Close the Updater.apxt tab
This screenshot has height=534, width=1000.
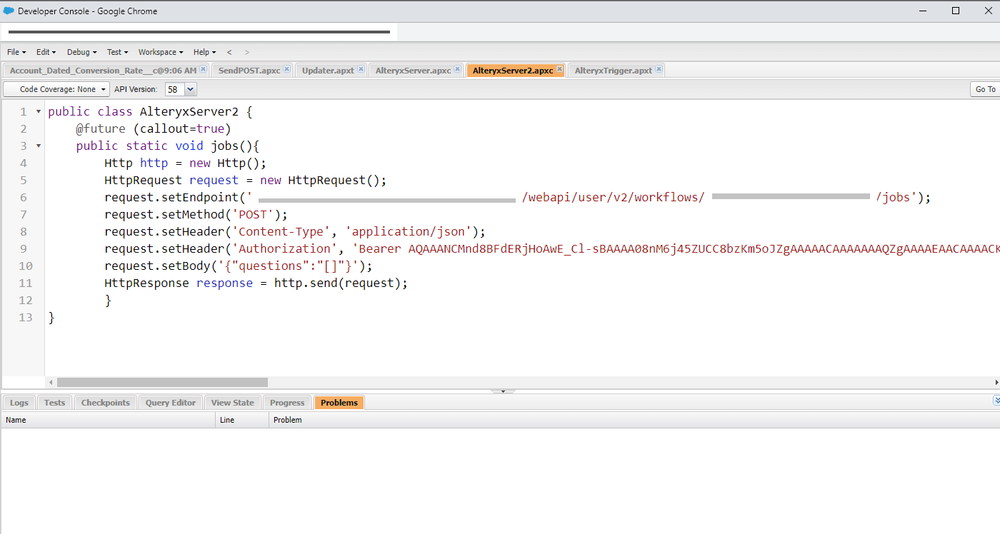pyautogui.click(x=361, y=69)
